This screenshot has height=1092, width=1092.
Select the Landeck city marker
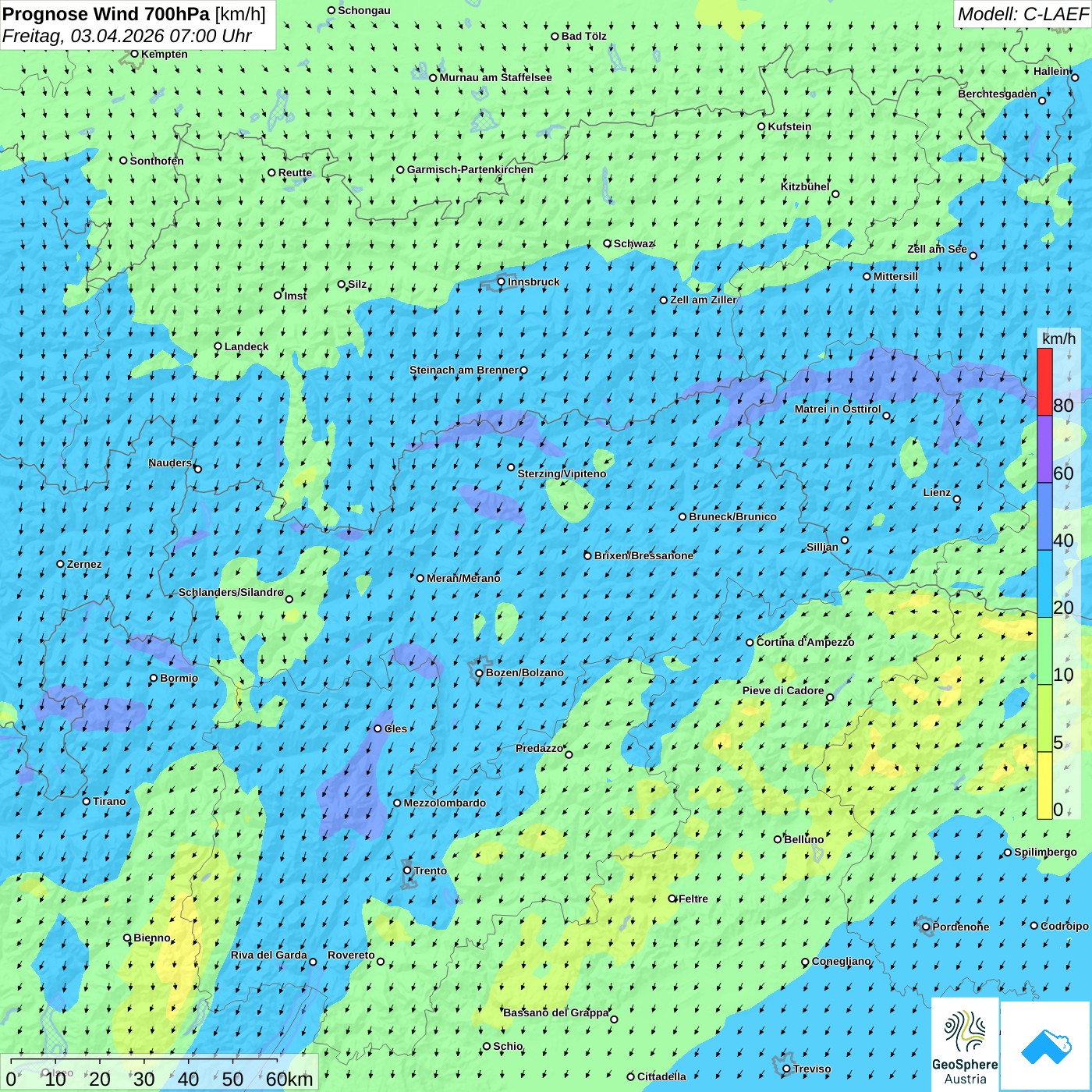coord(218,346)
